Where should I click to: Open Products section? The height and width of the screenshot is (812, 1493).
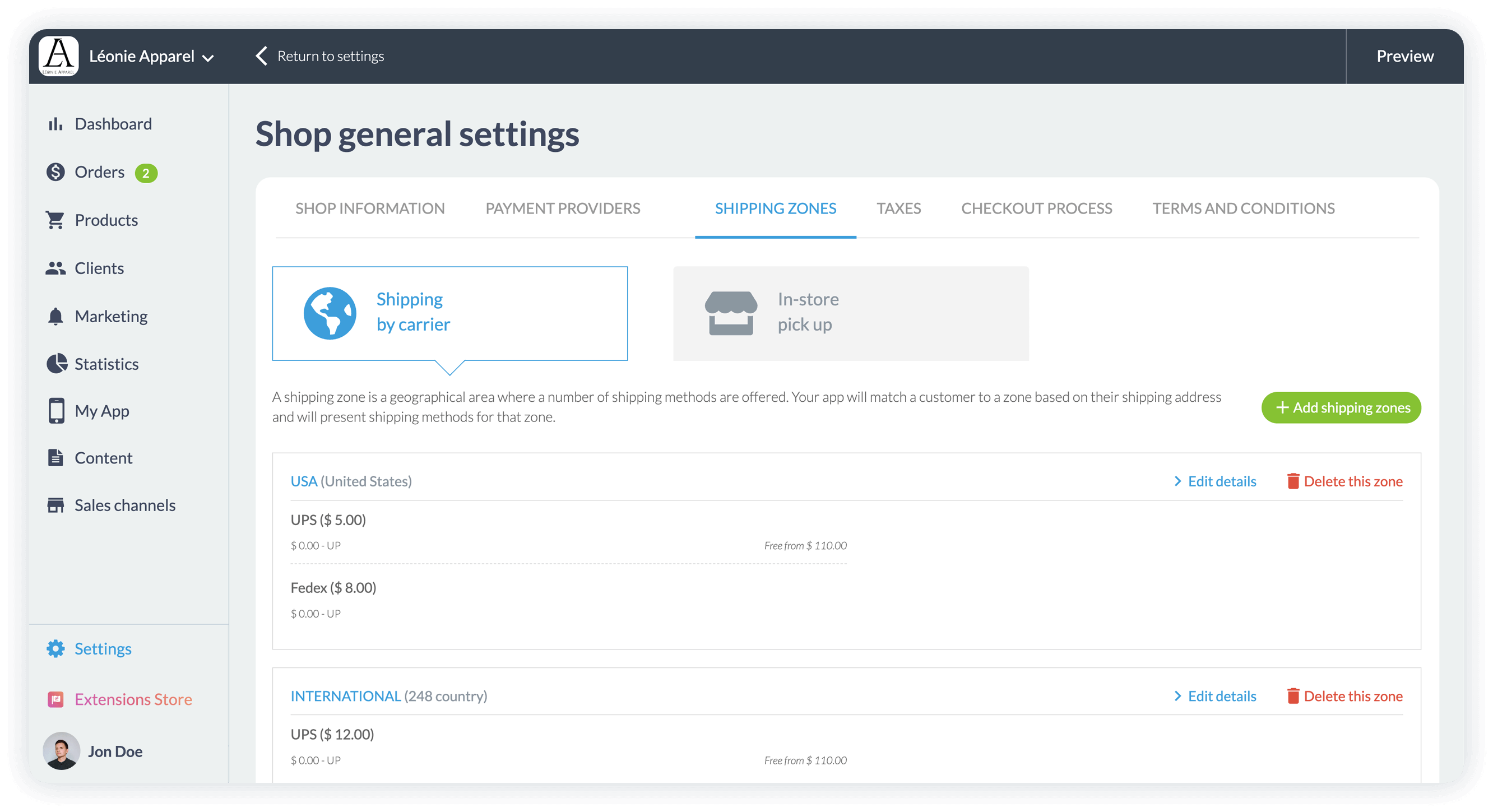[x=106, y=220]
